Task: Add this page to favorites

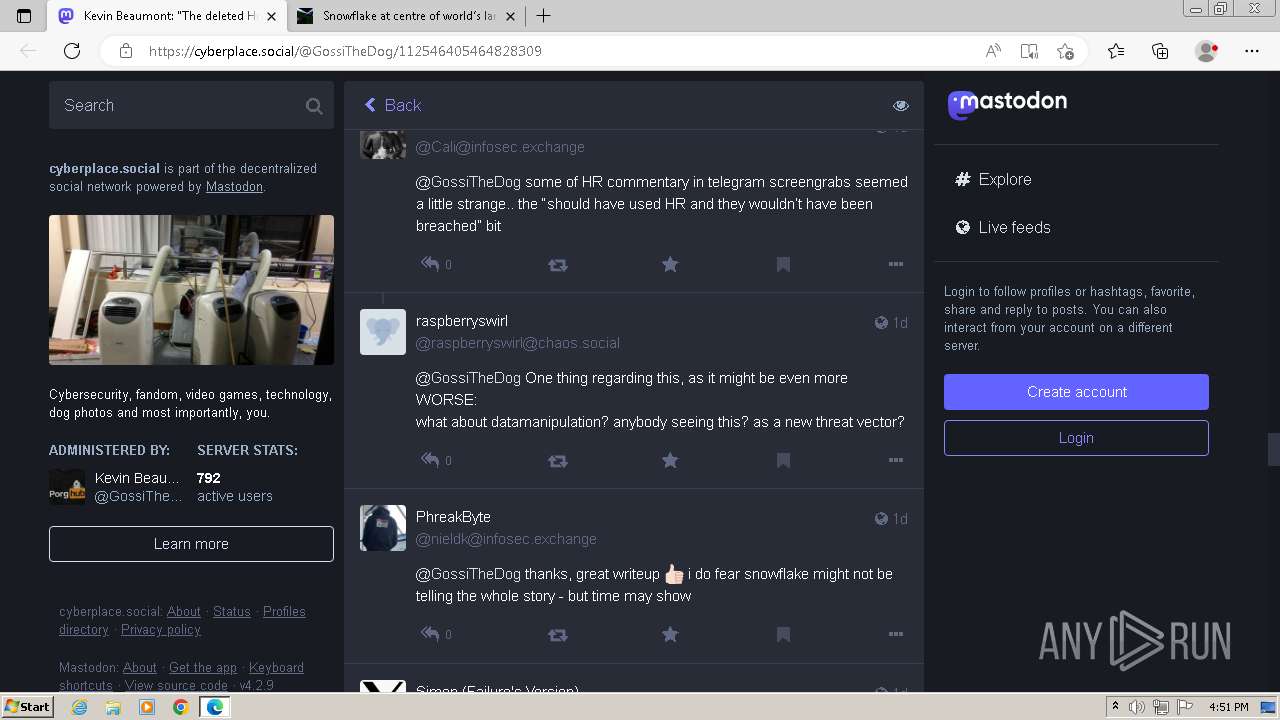Action: tap(1065, 51)
